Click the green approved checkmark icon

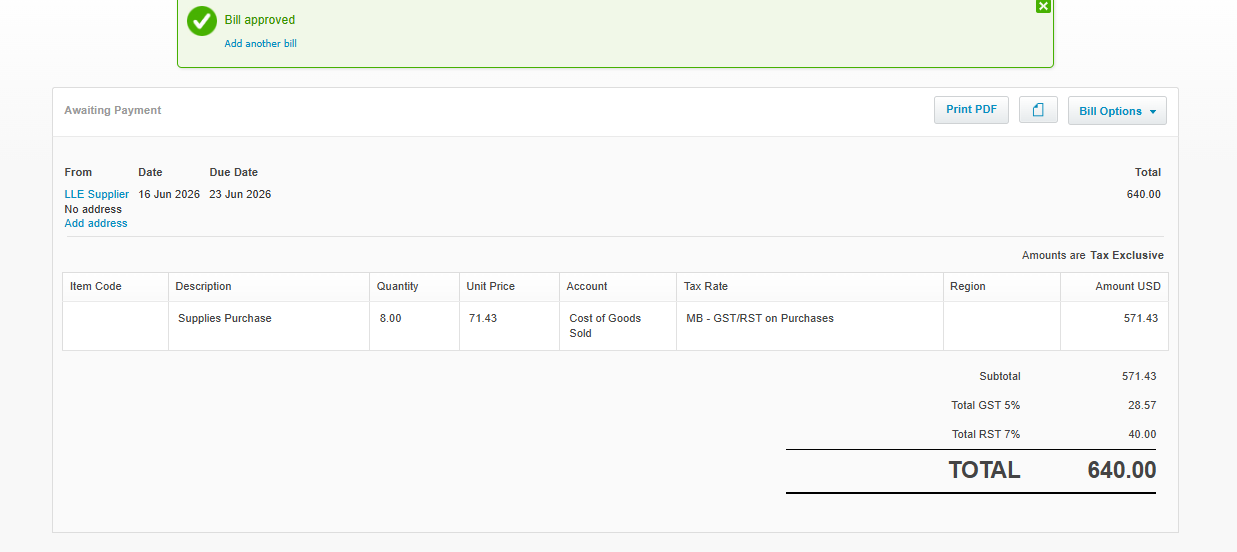202,20
